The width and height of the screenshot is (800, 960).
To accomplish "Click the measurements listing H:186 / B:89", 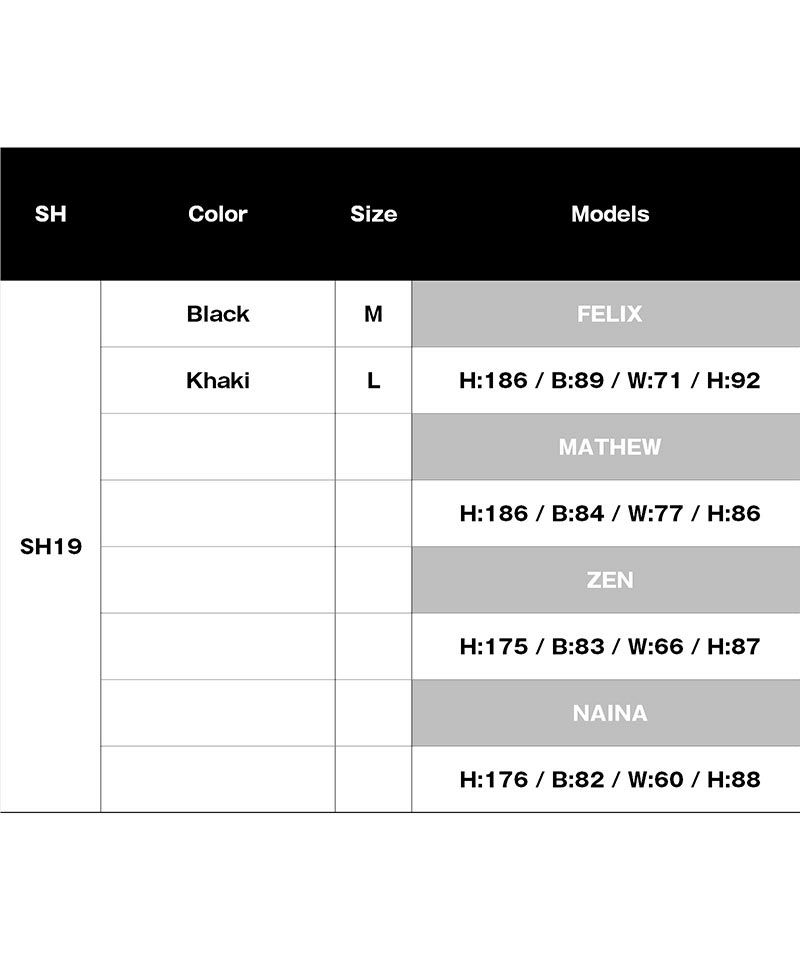I will pos(609,380).
